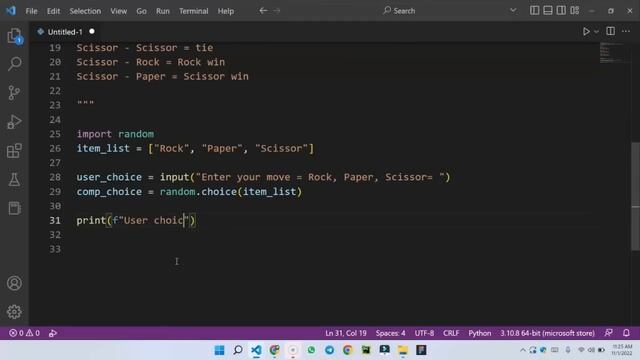Open the View menu
Screen dimensions: 640x360
click(118, 11)
